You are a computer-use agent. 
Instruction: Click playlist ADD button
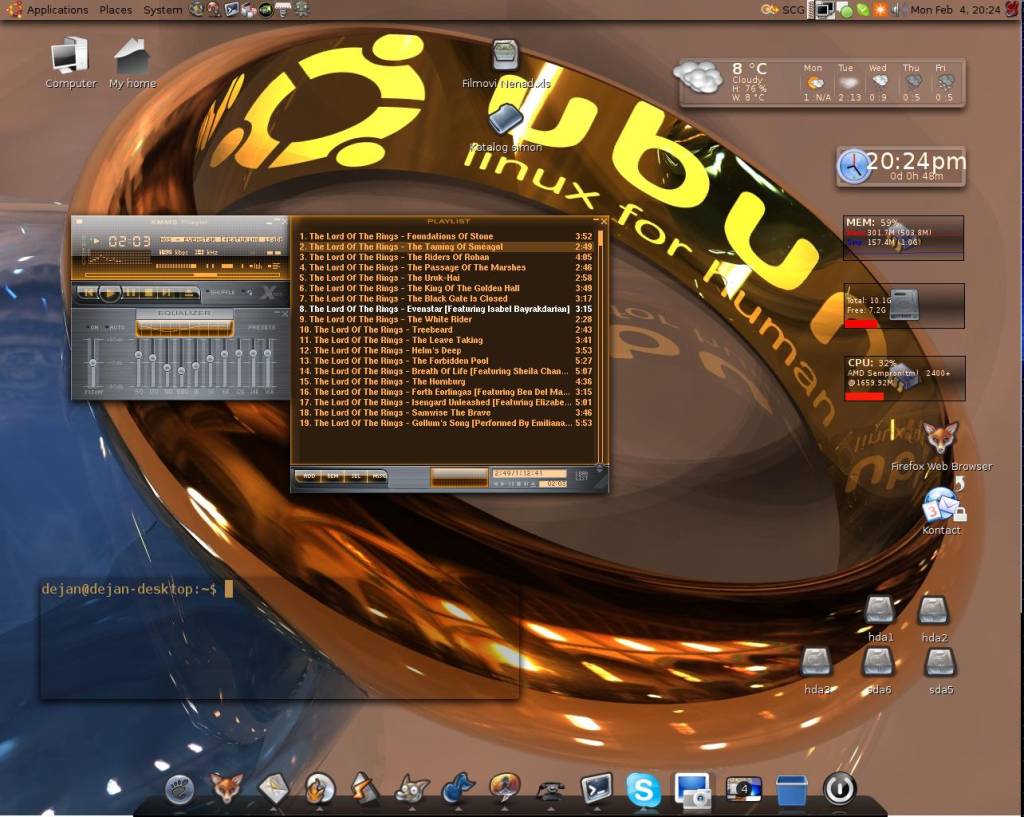tap(310, 476)
